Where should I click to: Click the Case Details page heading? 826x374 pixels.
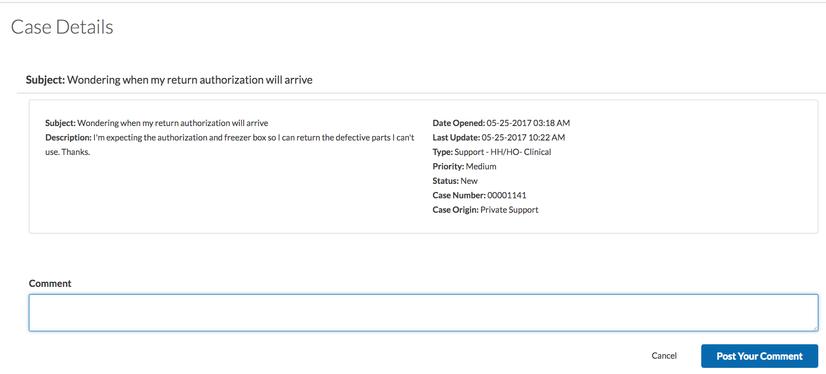(62, 27)
